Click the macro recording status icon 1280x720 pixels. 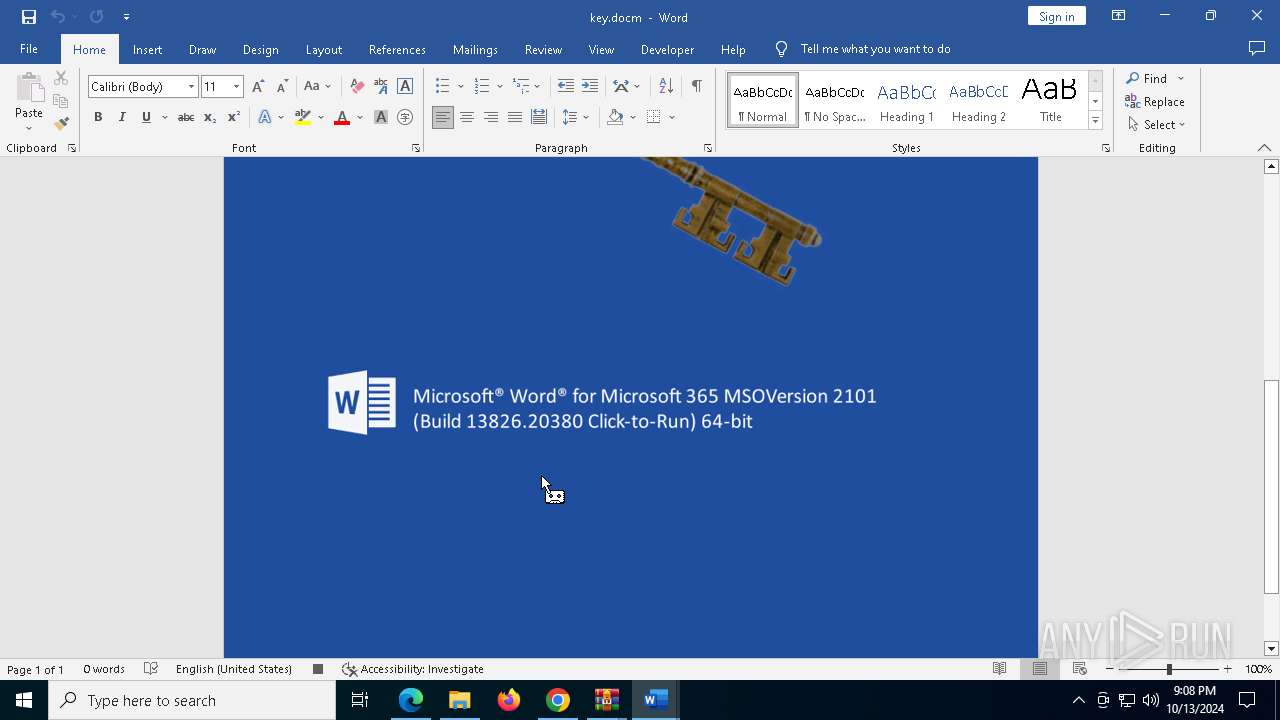[318, 669]
